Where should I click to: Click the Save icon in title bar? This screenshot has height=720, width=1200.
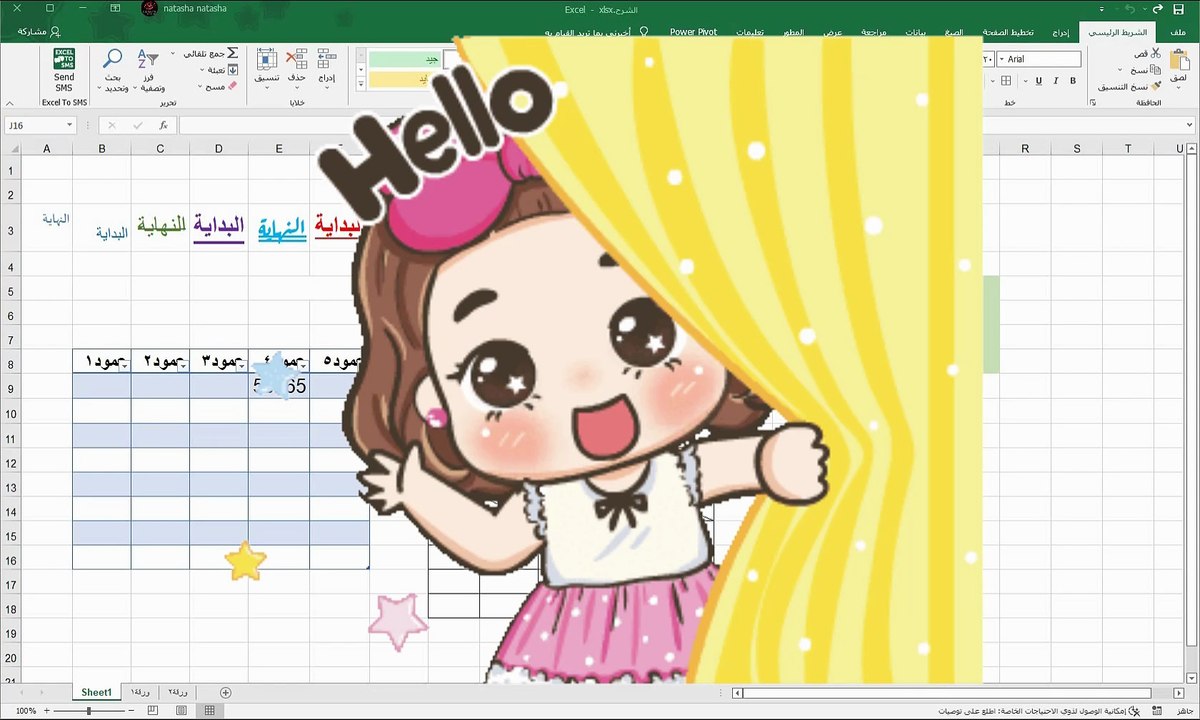point(1178,9)
